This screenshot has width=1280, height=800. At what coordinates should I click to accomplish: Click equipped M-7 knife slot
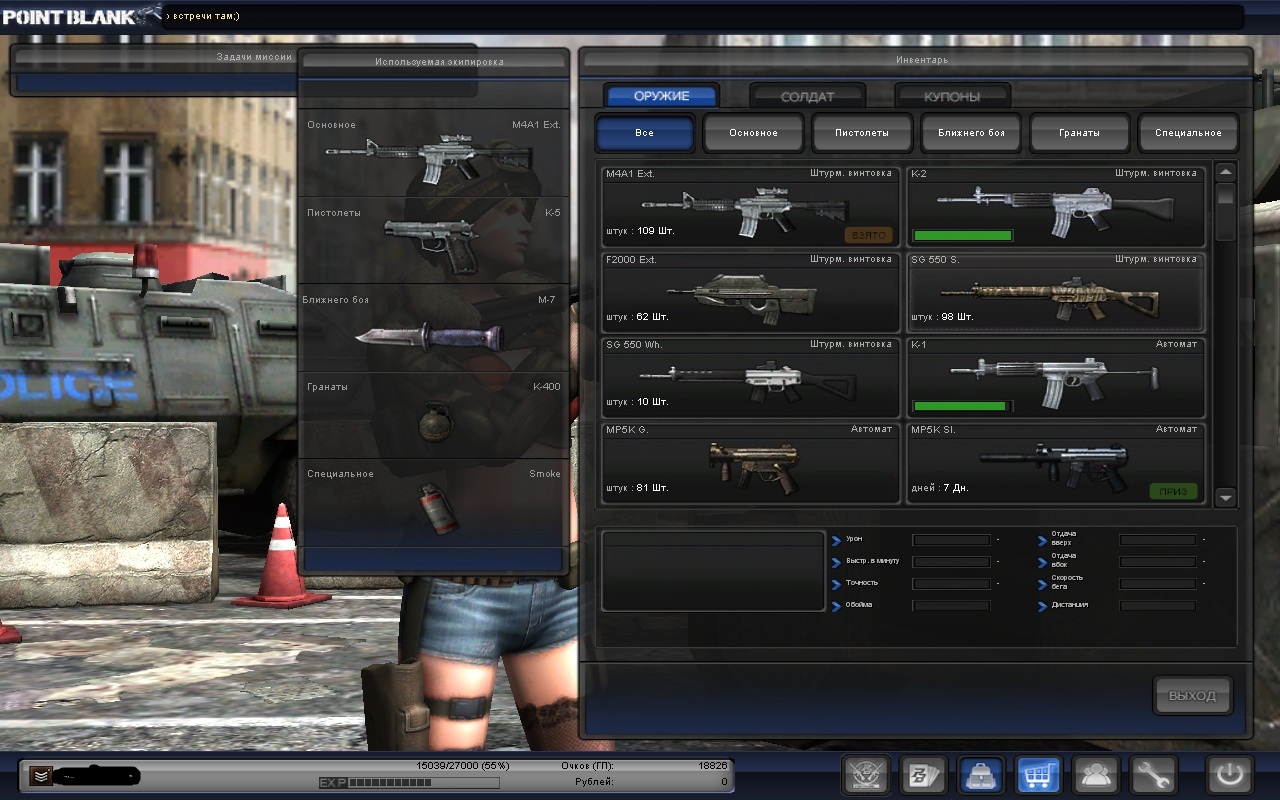click(434, 329)
